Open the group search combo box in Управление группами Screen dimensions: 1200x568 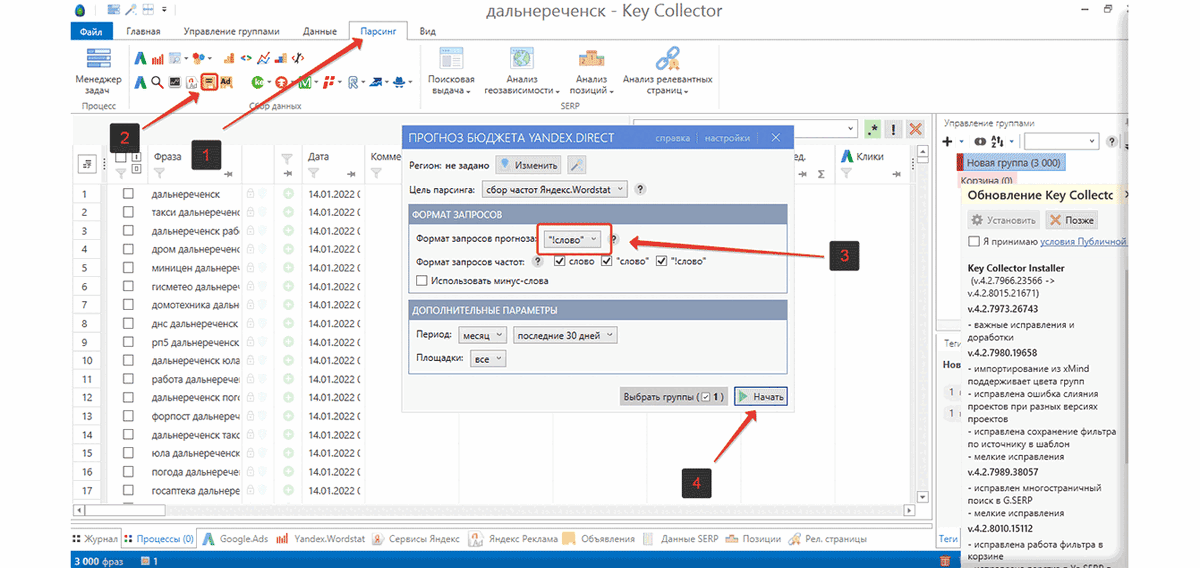click(1061, 141)
